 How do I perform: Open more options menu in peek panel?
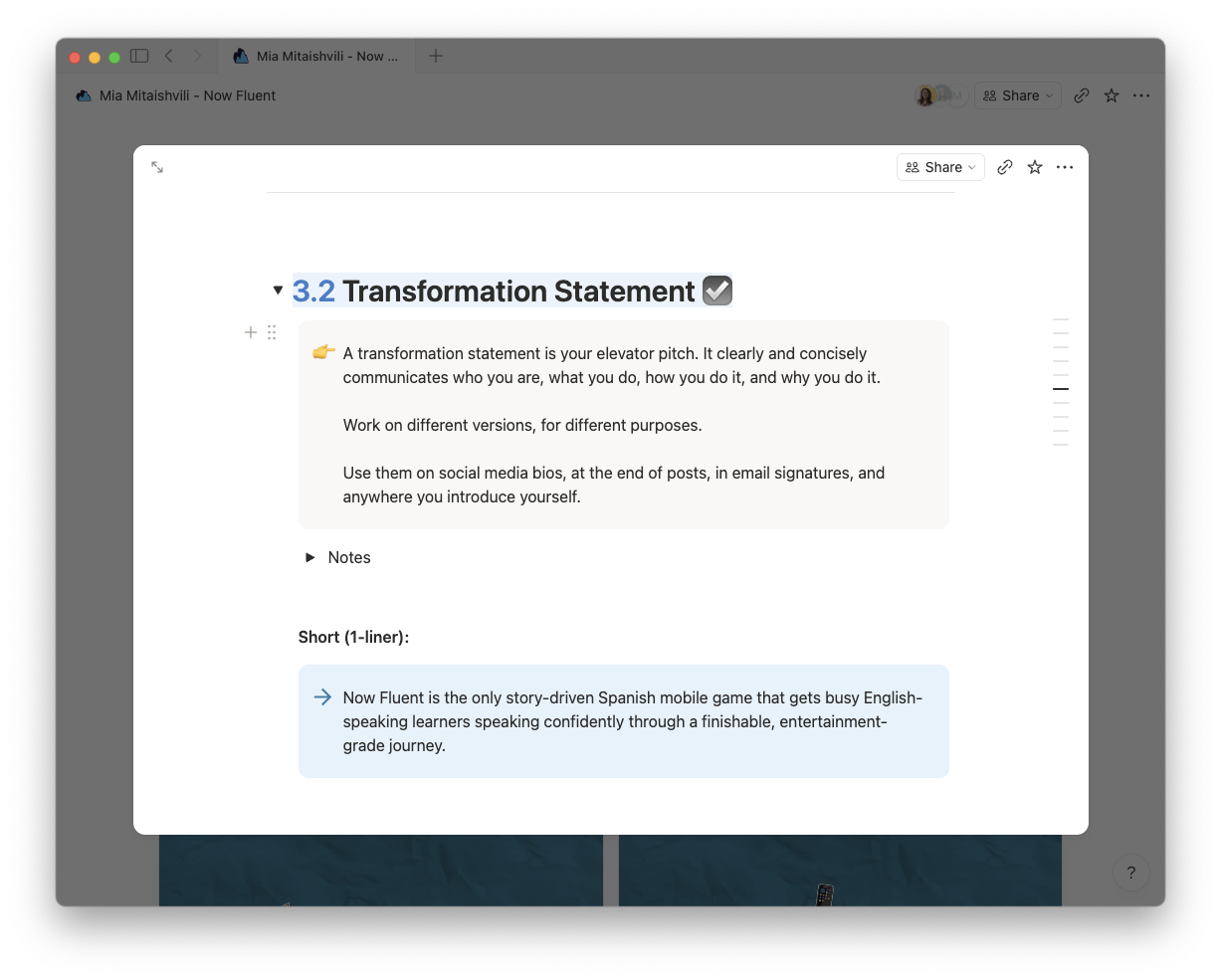click(x=1065, y=167)
